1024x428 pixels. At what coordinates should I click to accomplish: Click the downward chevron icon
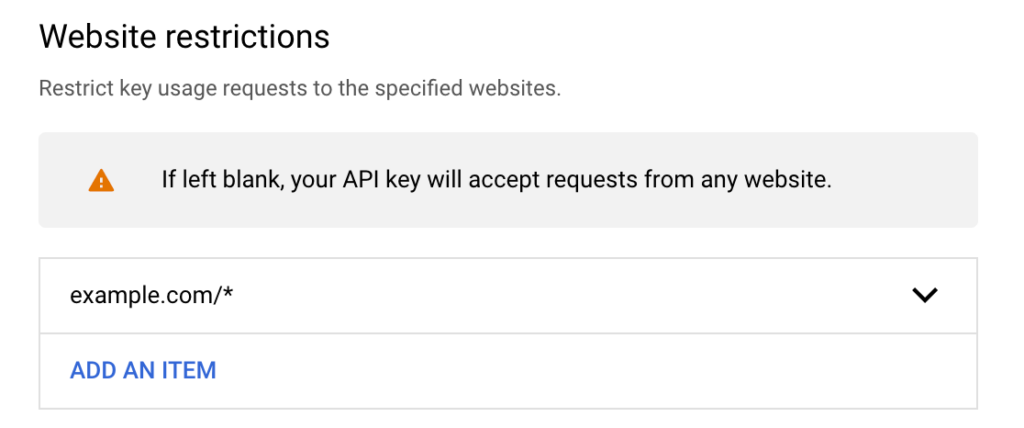pyautogui.click(x=925, y=295)
